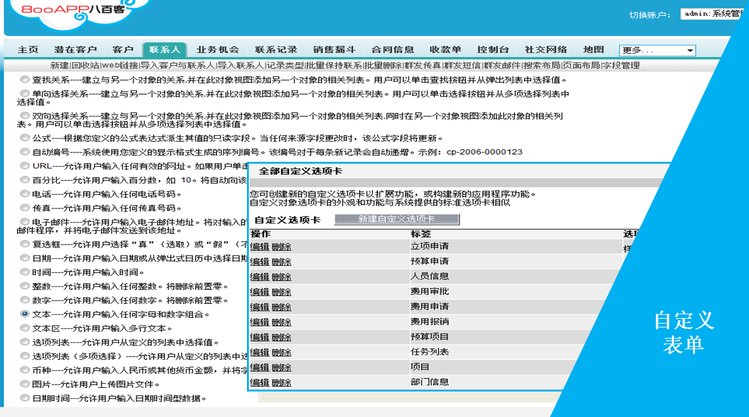749x417 pixels.
Task: Open the 控制台 tab
Action: pos(493,50)
